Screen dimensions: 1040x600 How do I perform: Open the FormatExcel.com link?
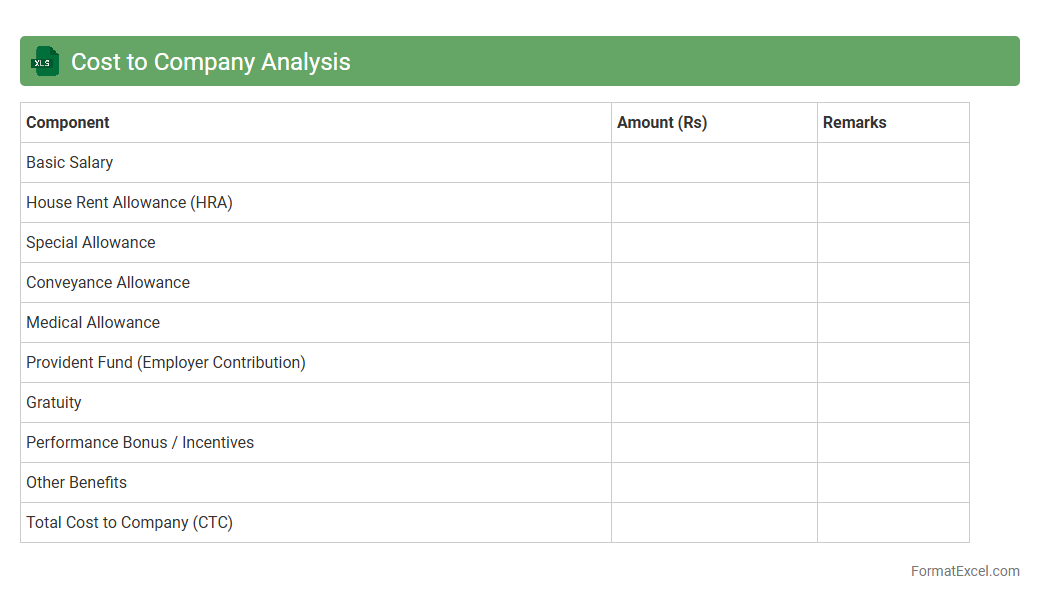coord(964,571)
